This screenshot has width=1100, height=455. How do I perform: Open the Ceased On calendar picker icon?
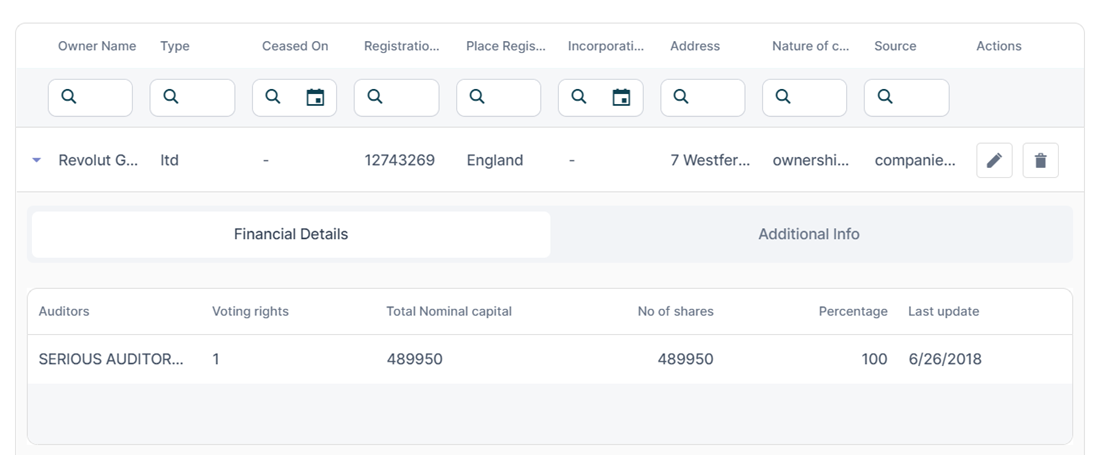(x=315, y=97)
